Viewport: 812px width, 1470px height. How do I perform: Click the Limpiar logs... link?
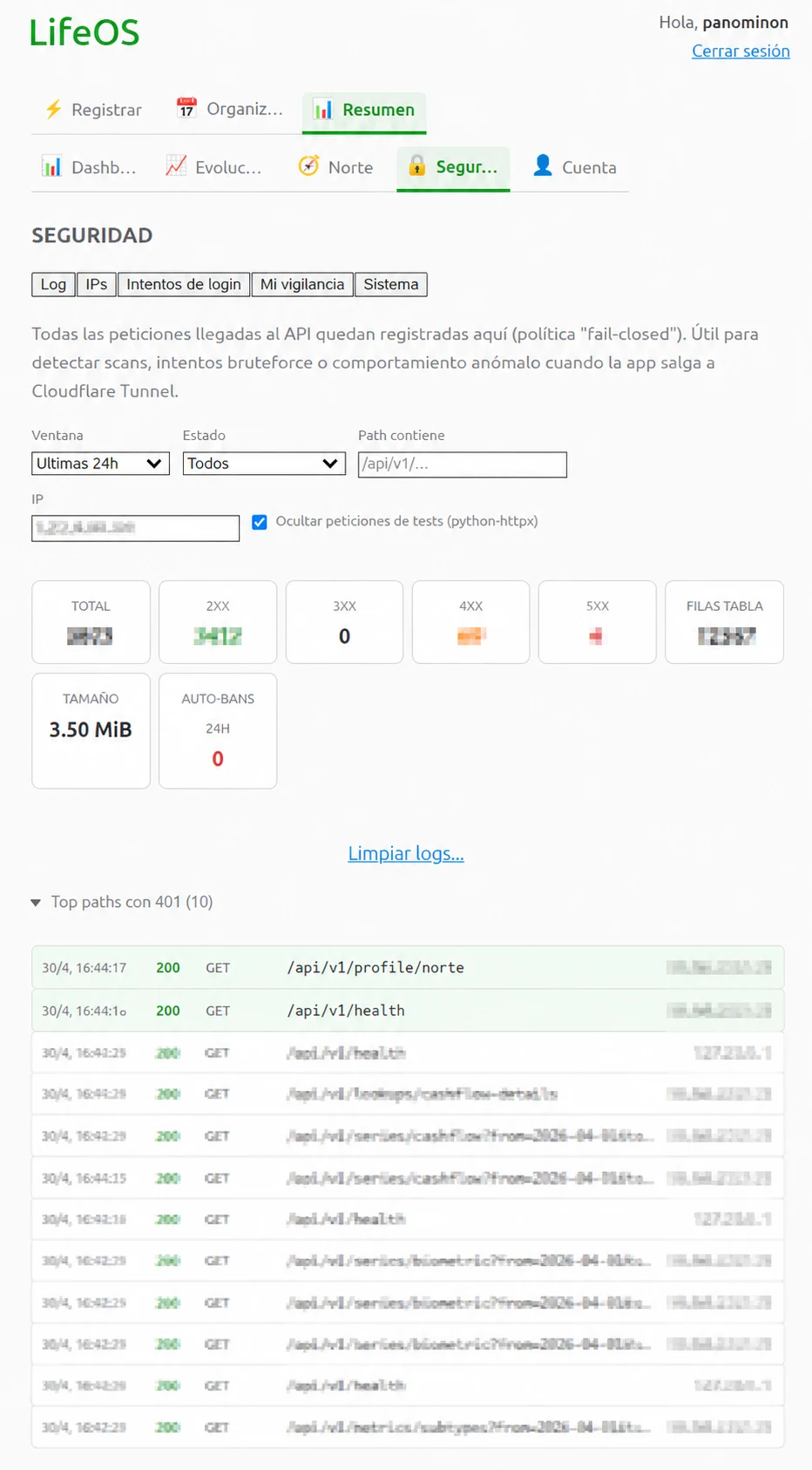[406, 853]
